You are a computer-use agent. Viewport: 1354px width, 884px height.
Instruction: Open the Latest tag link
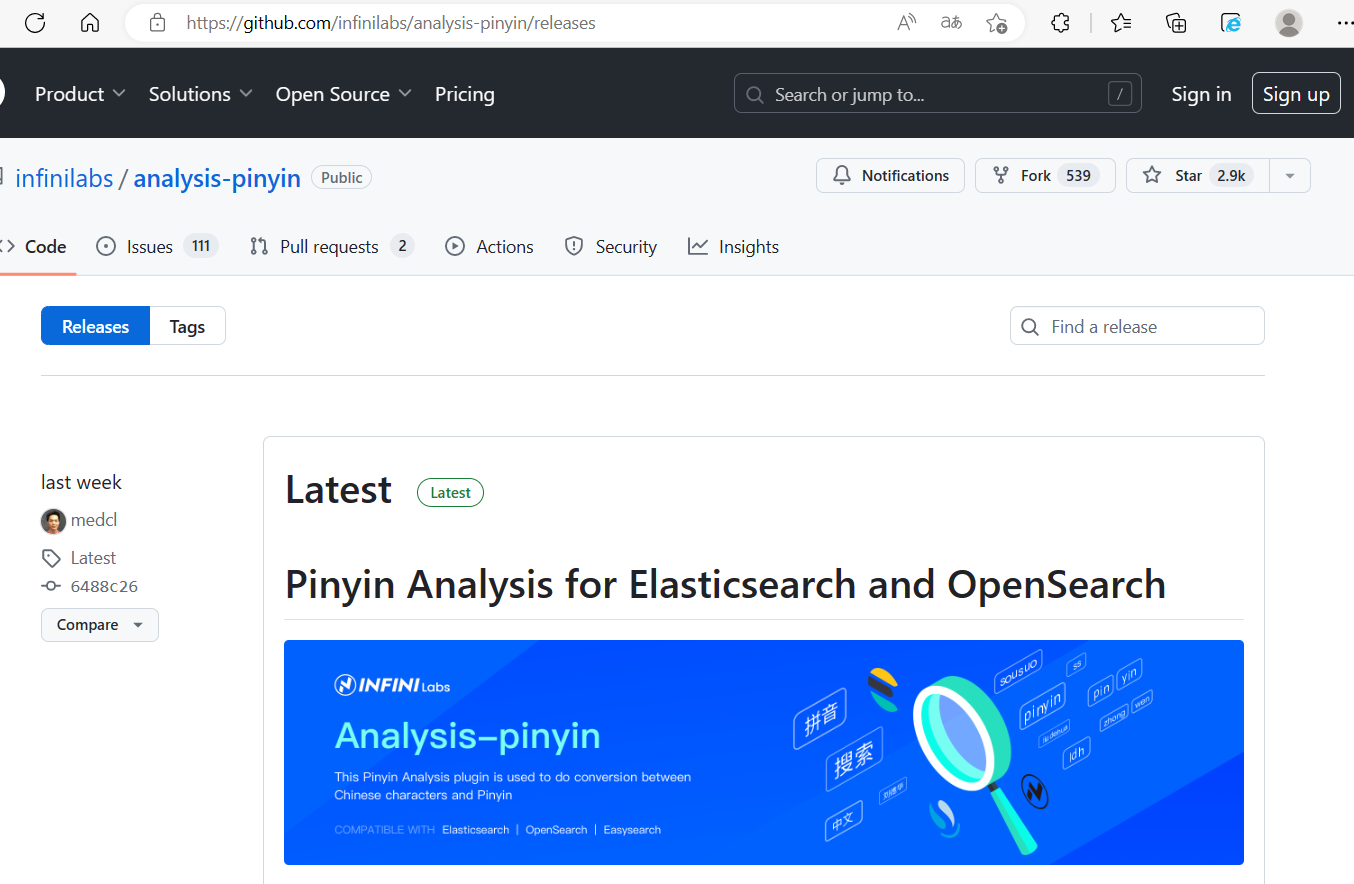pos(93,558)
